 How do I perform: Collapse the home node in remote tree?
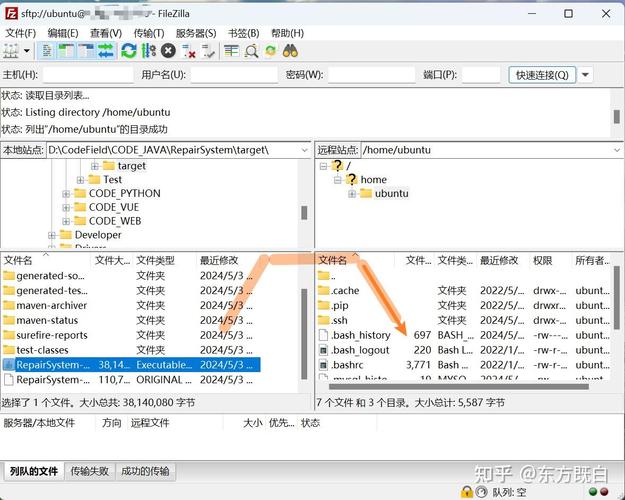coord(337,180)
